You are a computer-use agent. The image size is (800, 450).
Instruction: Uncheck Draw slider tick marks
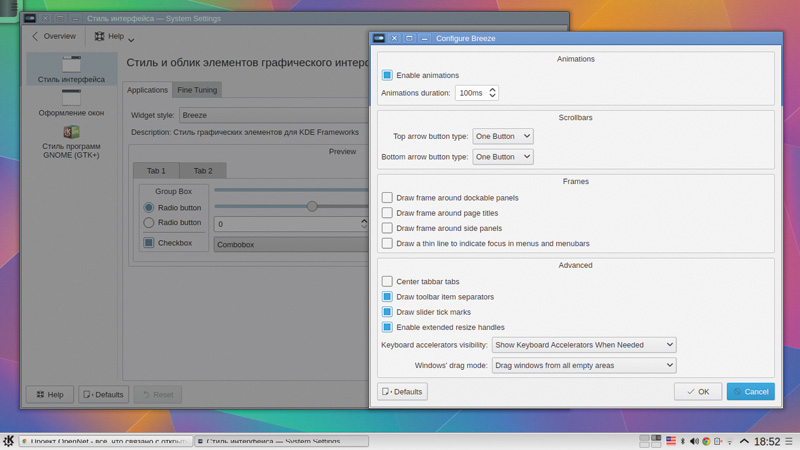[387, 312]
